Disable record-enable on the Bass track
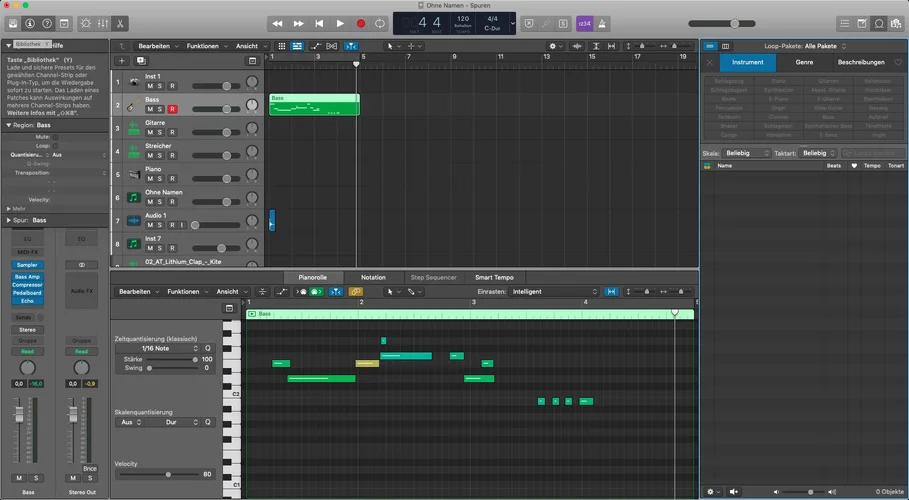Screen dimensions: 909x500 [172, 109]
